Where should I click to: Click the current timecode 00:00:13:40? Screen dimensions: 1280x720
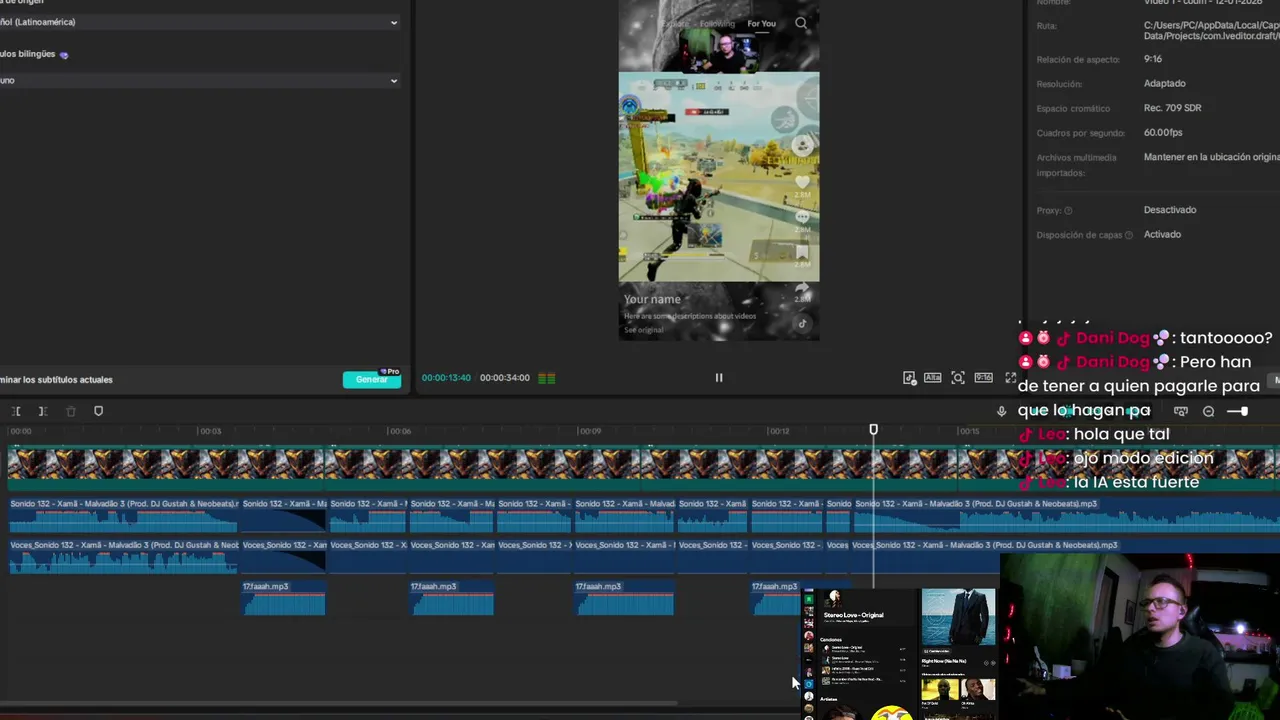(446, 378)
